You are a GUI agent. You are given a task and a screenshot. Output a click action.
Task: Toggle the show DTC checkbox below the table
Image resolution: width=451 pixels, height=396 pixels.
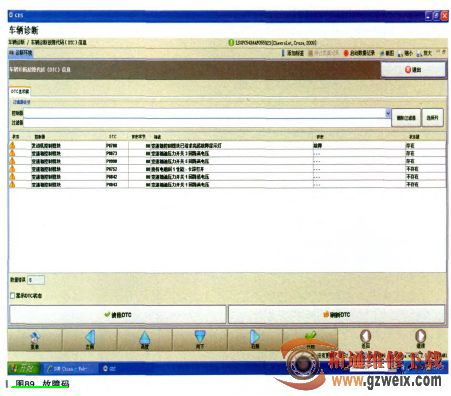coord(13,295)
